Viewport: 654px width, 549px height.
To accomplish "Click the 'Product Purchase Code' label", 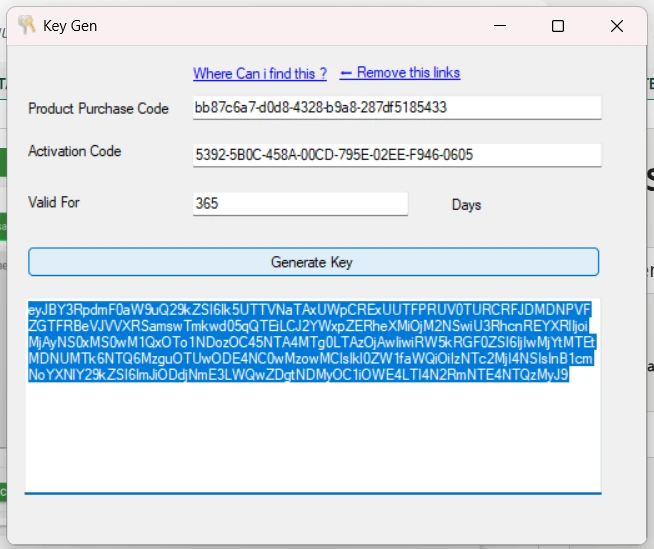I will (98, 108).
